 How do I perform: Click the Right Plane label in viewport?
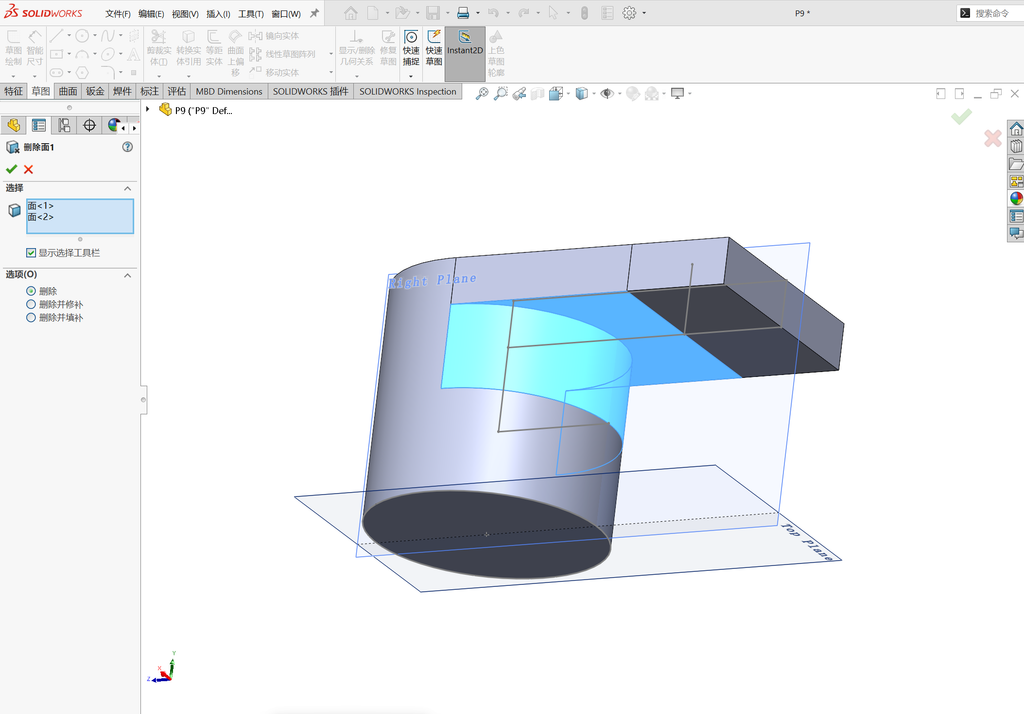432,281
